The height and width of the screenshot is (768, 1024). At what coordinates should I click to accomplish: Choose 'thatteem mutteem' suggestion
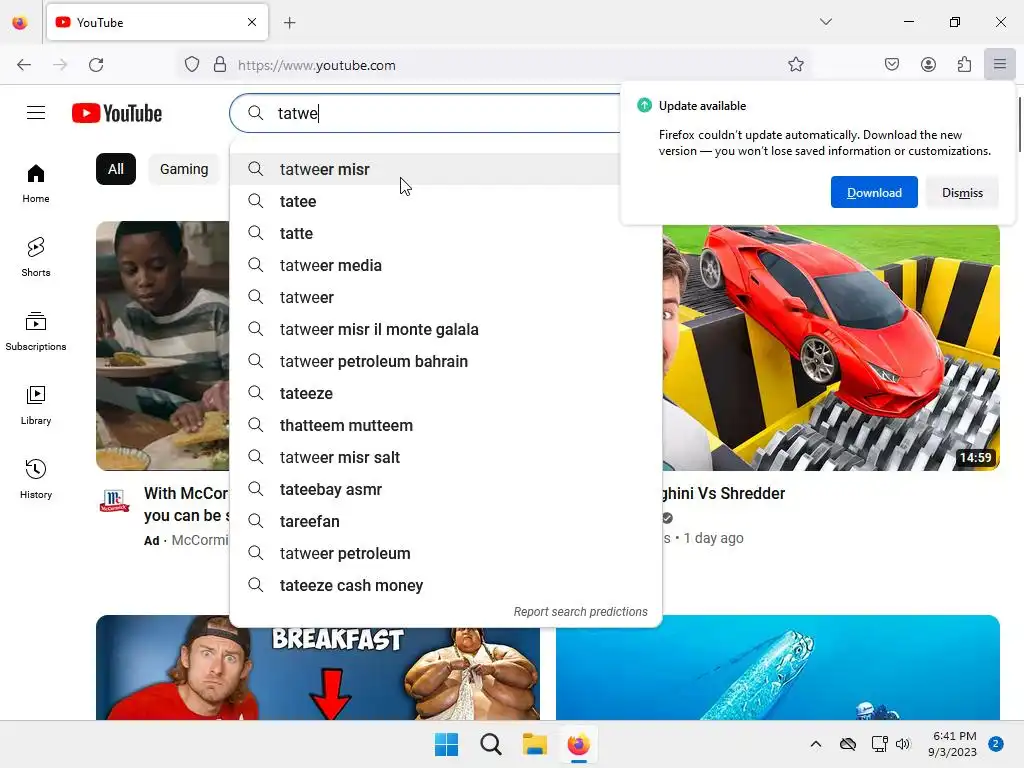click(445, 425)
